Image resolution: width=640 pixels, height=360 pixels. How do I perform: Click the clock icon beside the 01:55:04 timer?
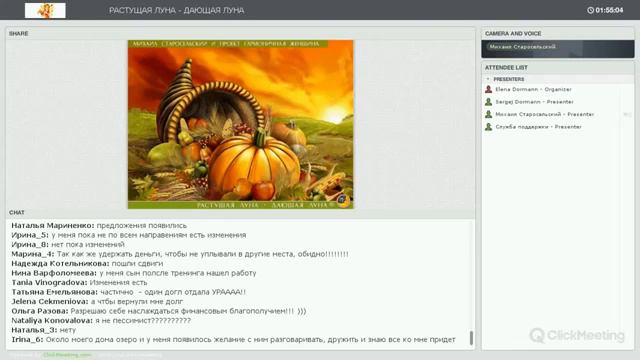click(x=590, y=10)
